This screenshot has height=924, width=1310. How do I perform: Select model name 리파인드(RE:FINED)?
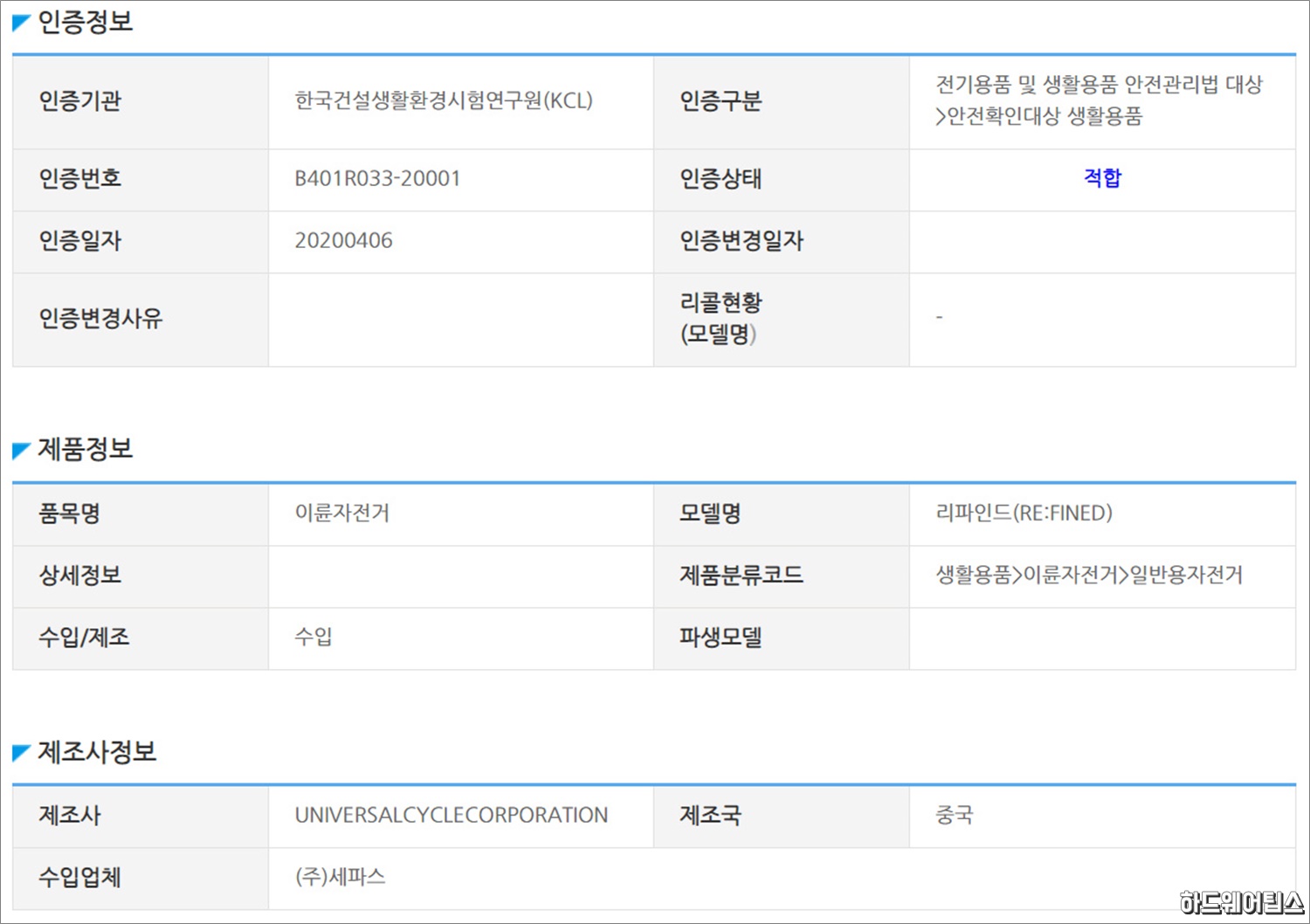point(1024,514)
